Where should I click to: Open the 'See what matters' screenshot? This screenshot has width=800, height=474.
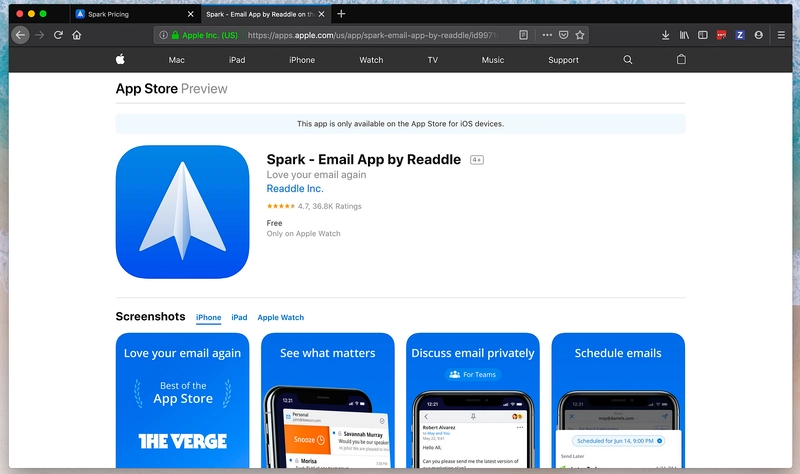[x=328, y=401]
